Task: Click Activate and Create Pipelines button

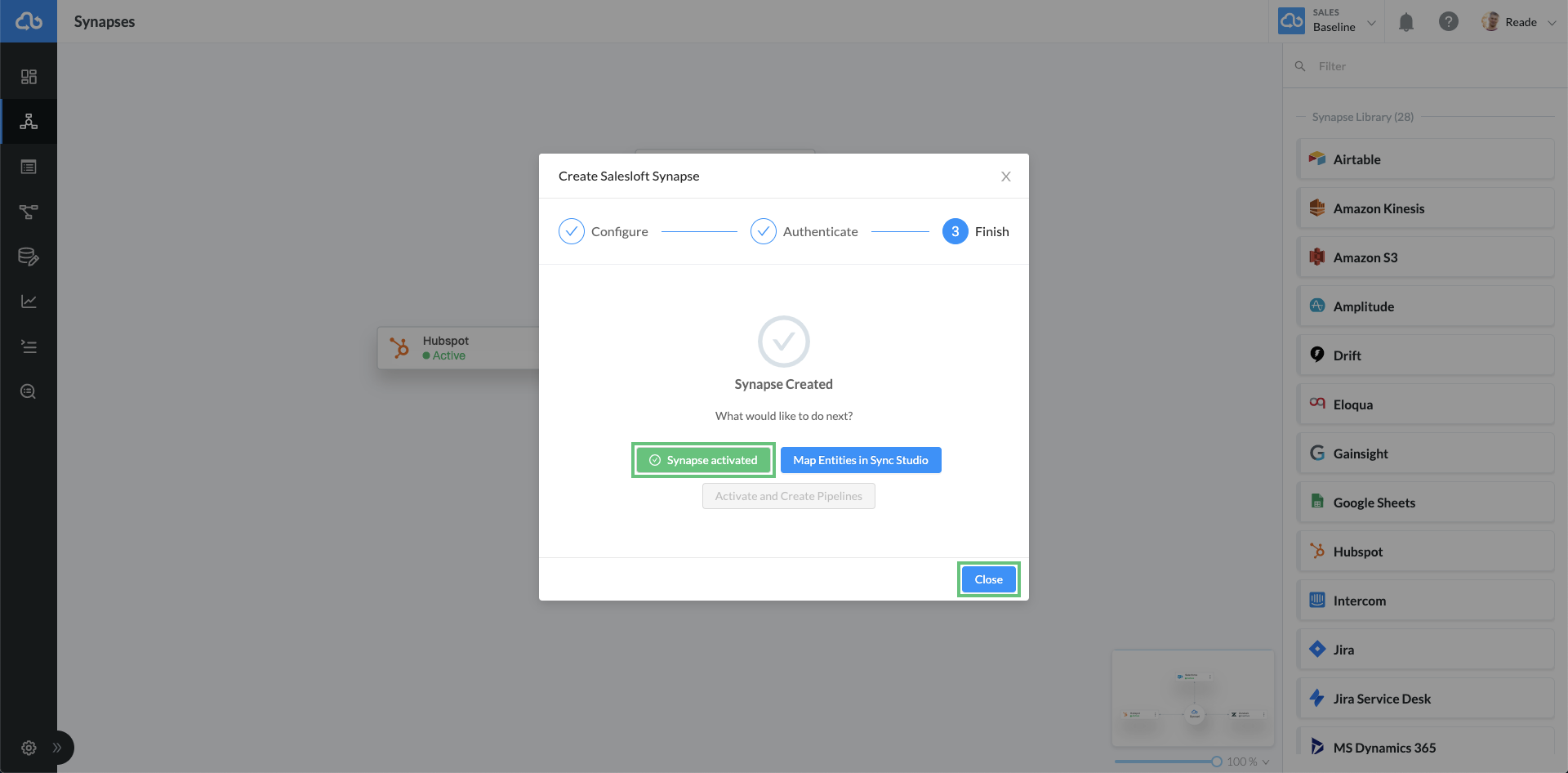Action: pos(789,496)
